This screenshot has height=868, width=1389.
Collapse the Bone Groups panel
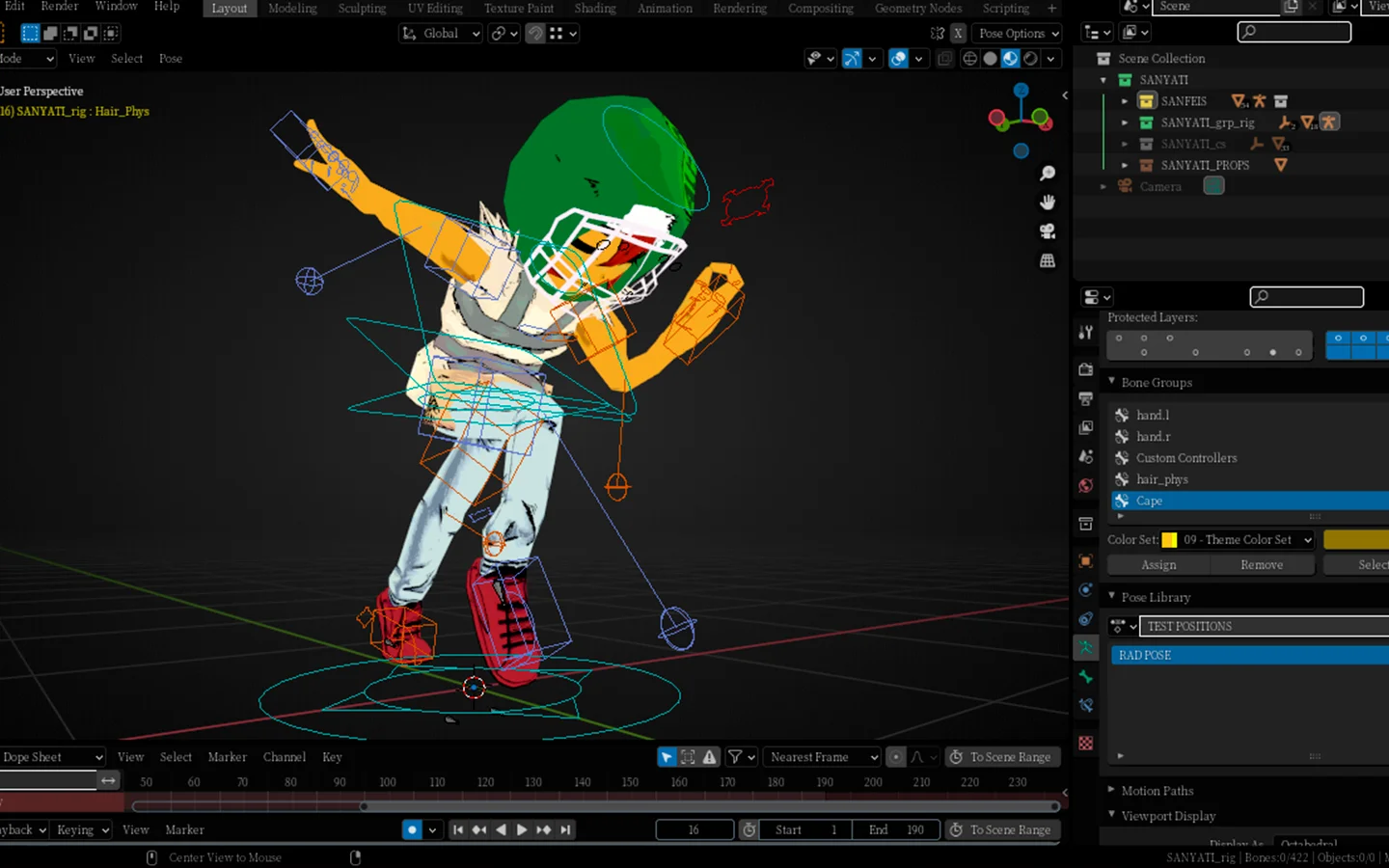1111,382
